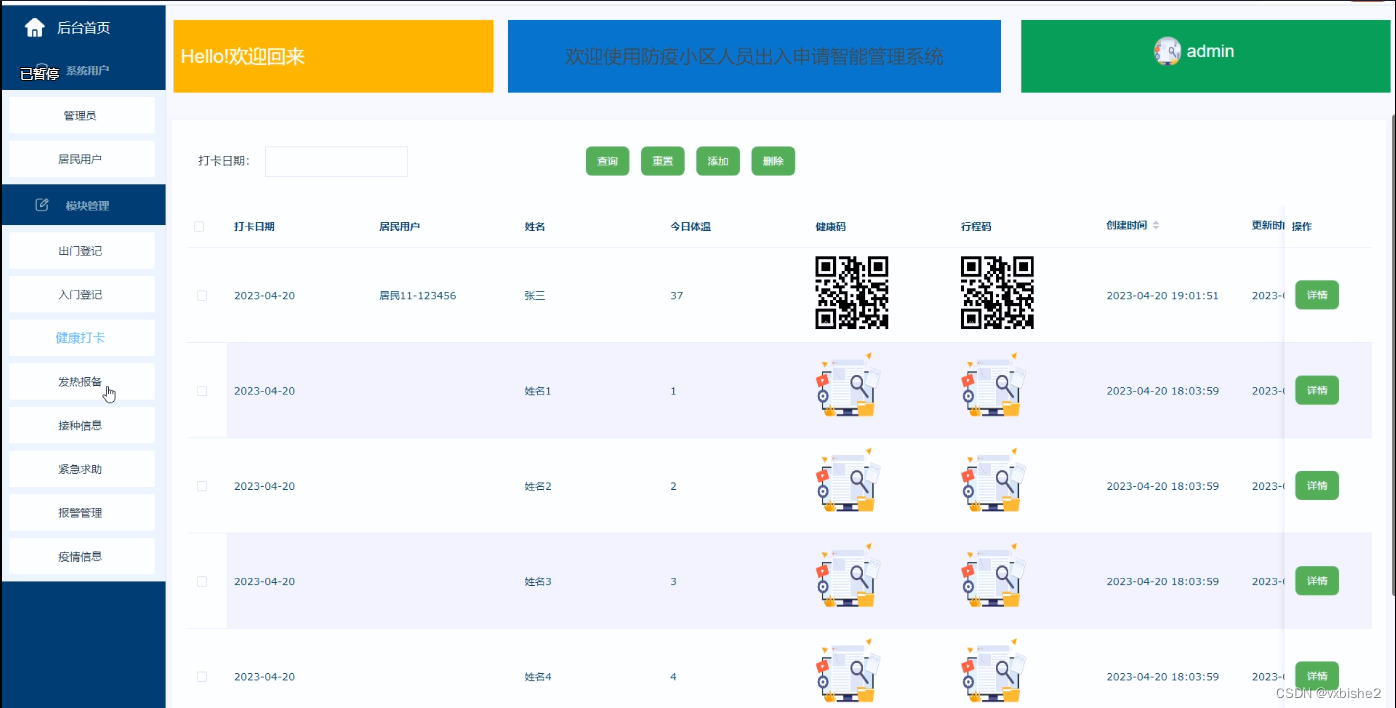
Task: Check the row checkbox for 姓名4
Action: coord(202,677)
